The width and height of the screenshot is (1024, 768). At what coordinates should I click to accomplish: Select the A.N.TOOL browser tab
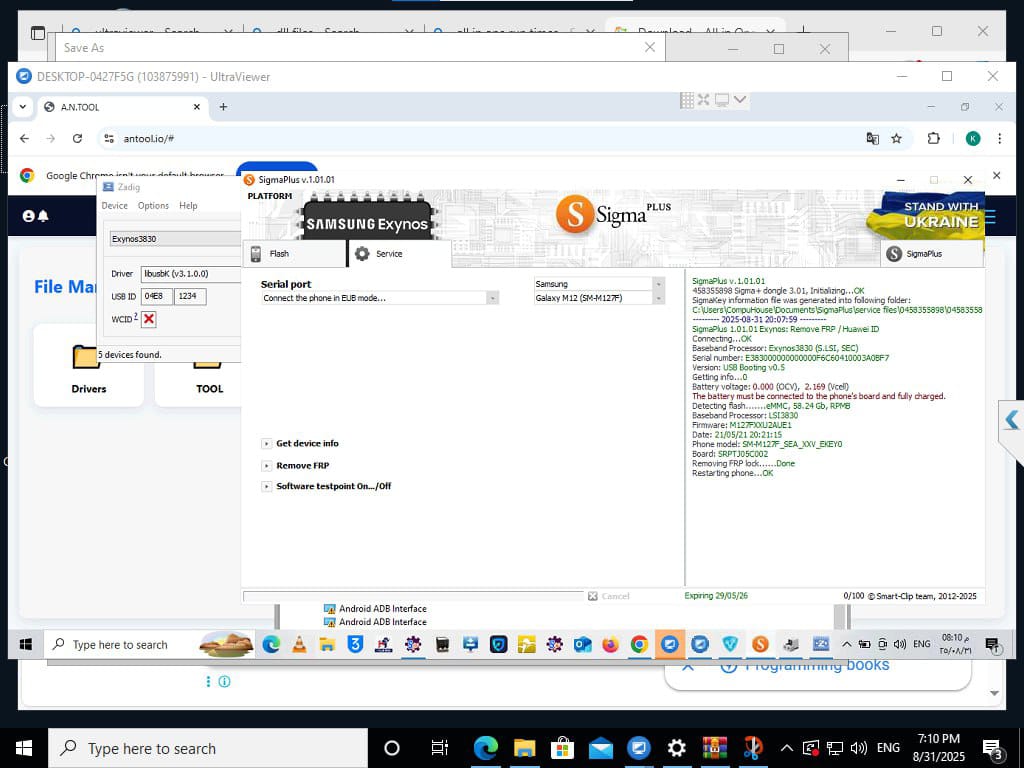(x=121, y=107)
